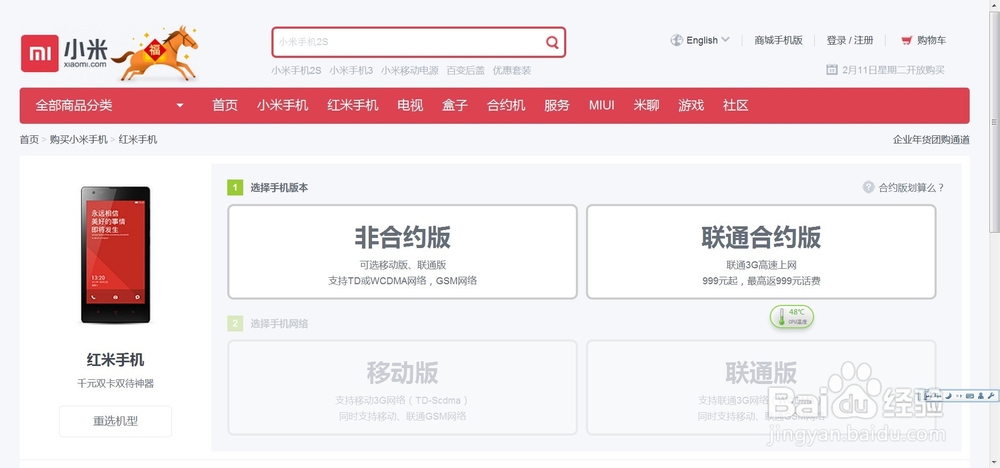Click the 合约版划算么？ help link

[911, 187]
